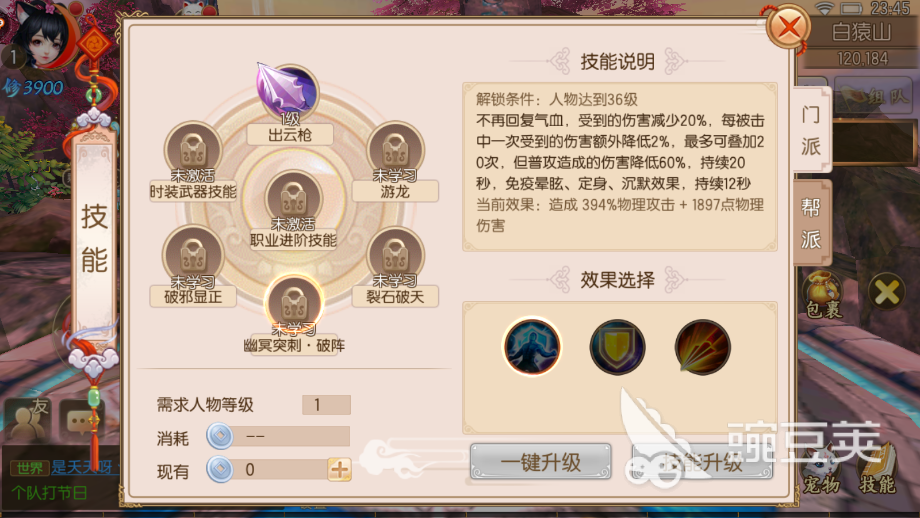920x518 pixels.
Task: Select the locked 游龙 skill
Action: [x=395, y=150]
